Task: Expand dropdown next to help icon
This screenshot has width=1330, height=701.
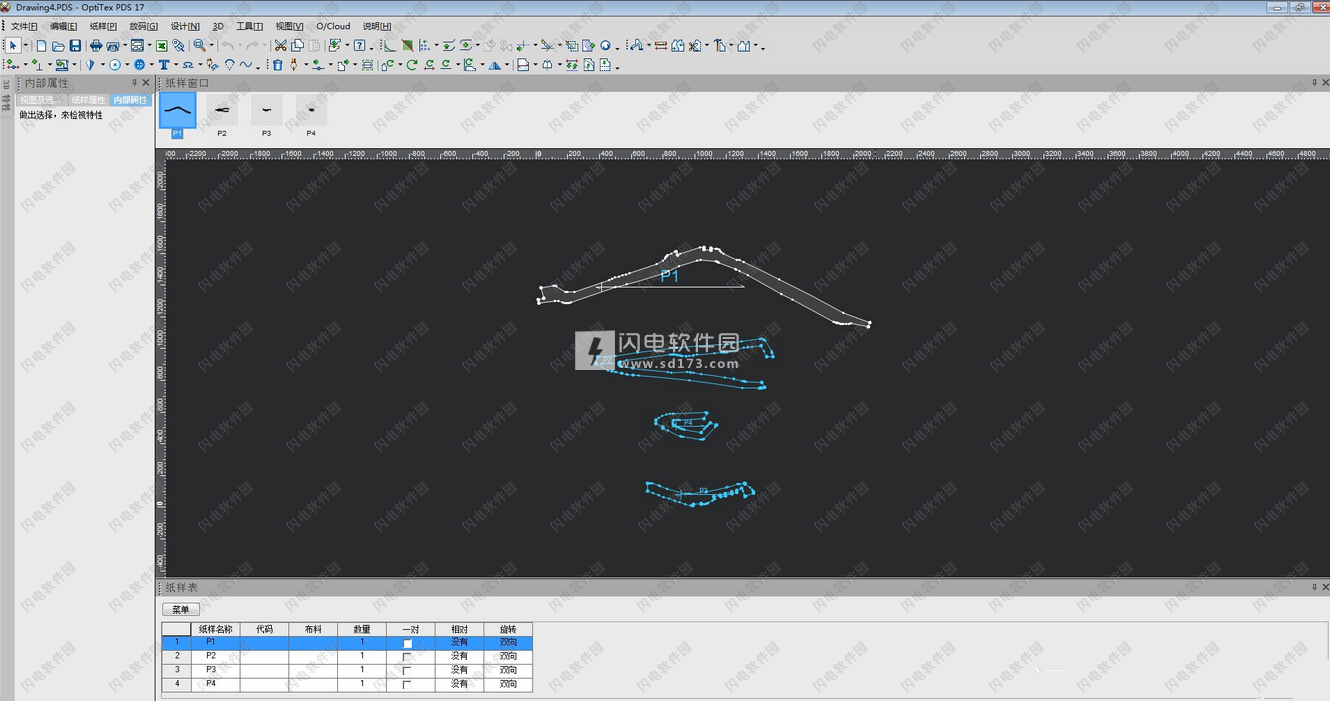Action: click(x=372, y=47)
